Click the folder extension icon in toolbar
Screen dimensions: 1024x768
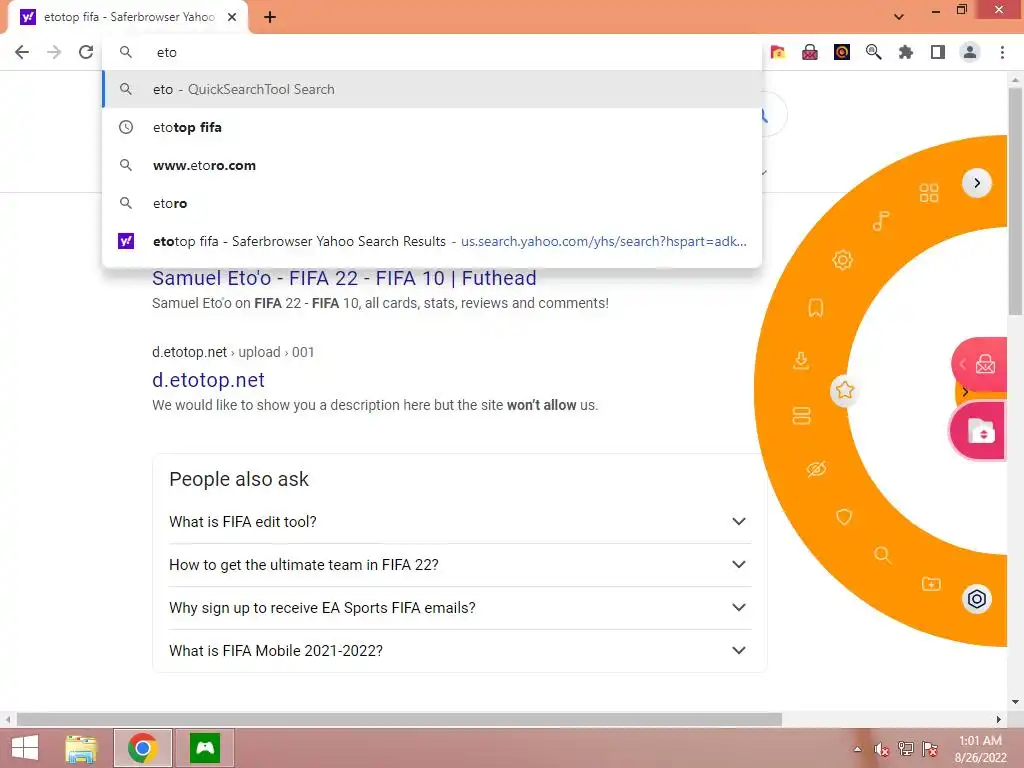[x=778, y=52]
